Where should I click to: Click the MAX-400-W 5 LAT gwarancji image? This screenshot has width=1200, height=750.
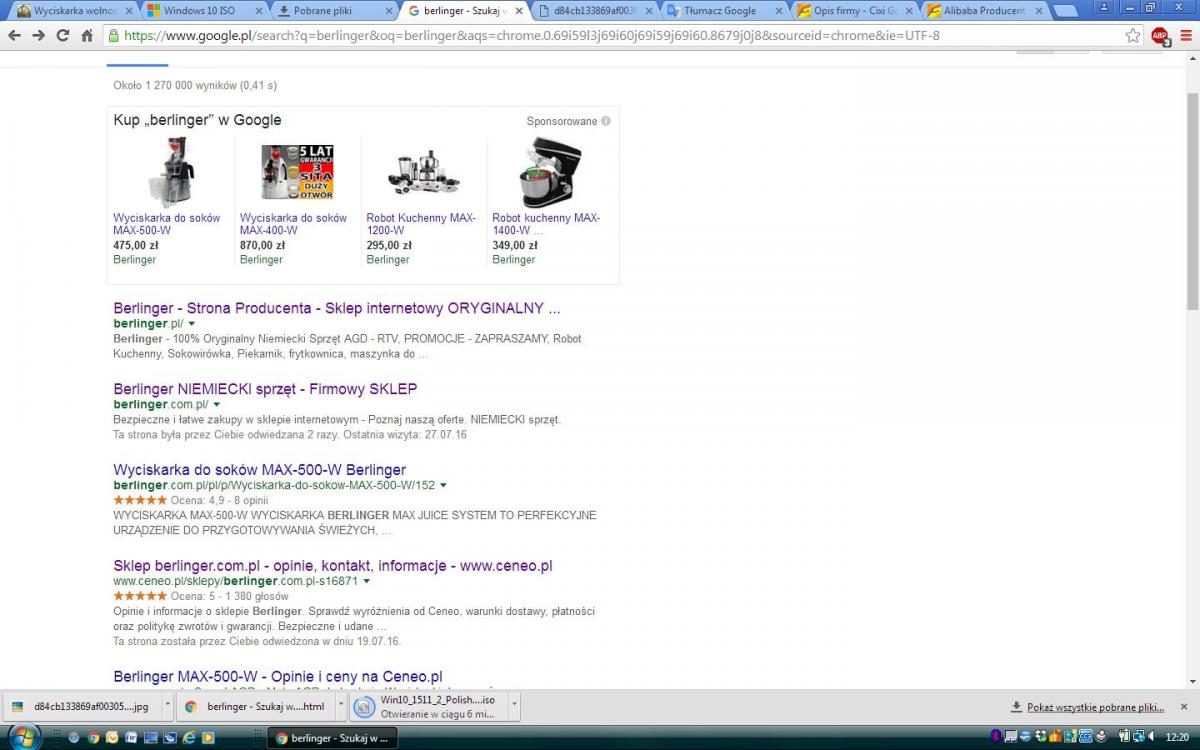click(297, 172)
